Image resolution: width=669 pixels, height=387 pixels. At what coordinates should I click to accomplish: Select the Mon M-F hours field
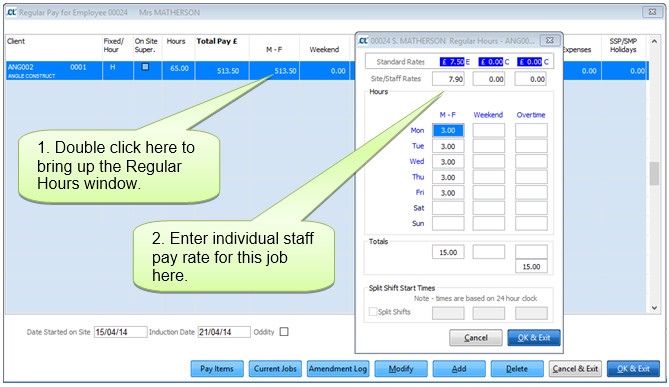pyautogui.click(x=448, y=131)
